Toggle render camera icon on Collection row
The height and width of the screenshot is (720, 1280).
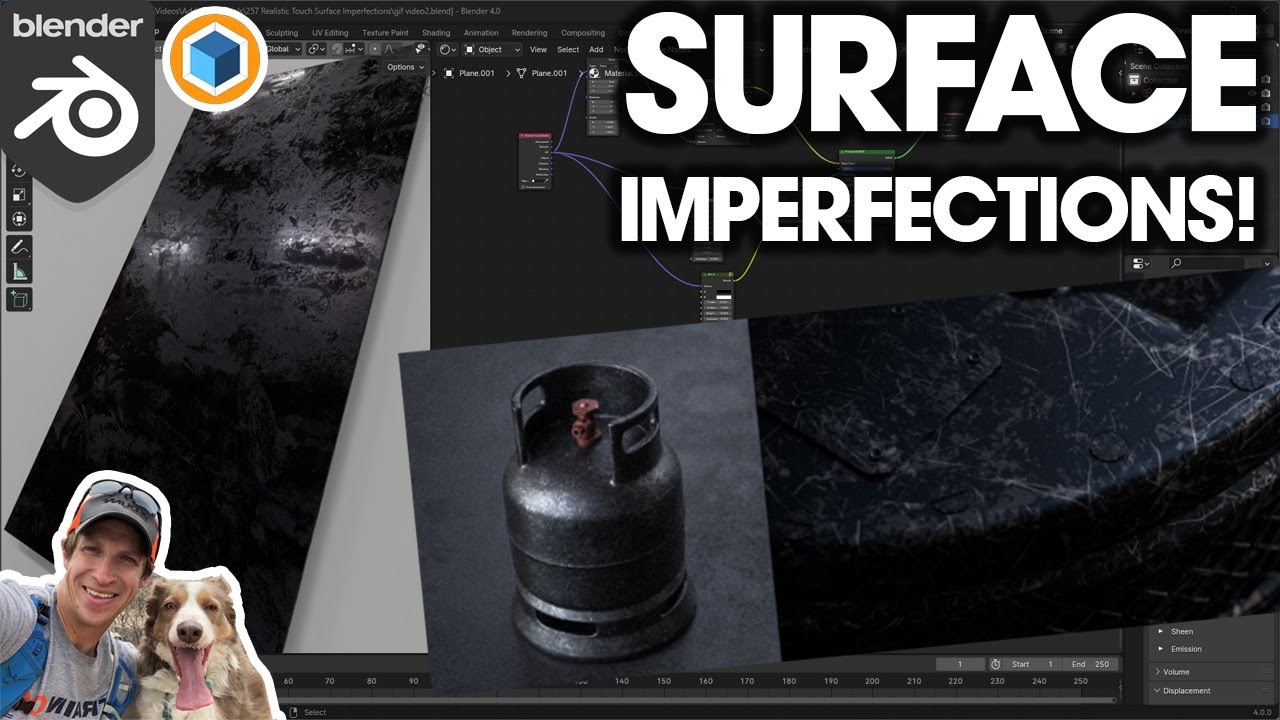click(1264, 80)
